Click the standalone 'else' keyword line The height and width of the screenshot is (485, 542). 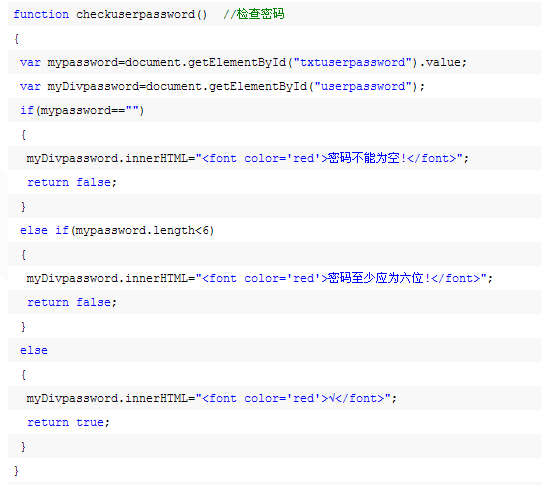(x=34, y=351)
